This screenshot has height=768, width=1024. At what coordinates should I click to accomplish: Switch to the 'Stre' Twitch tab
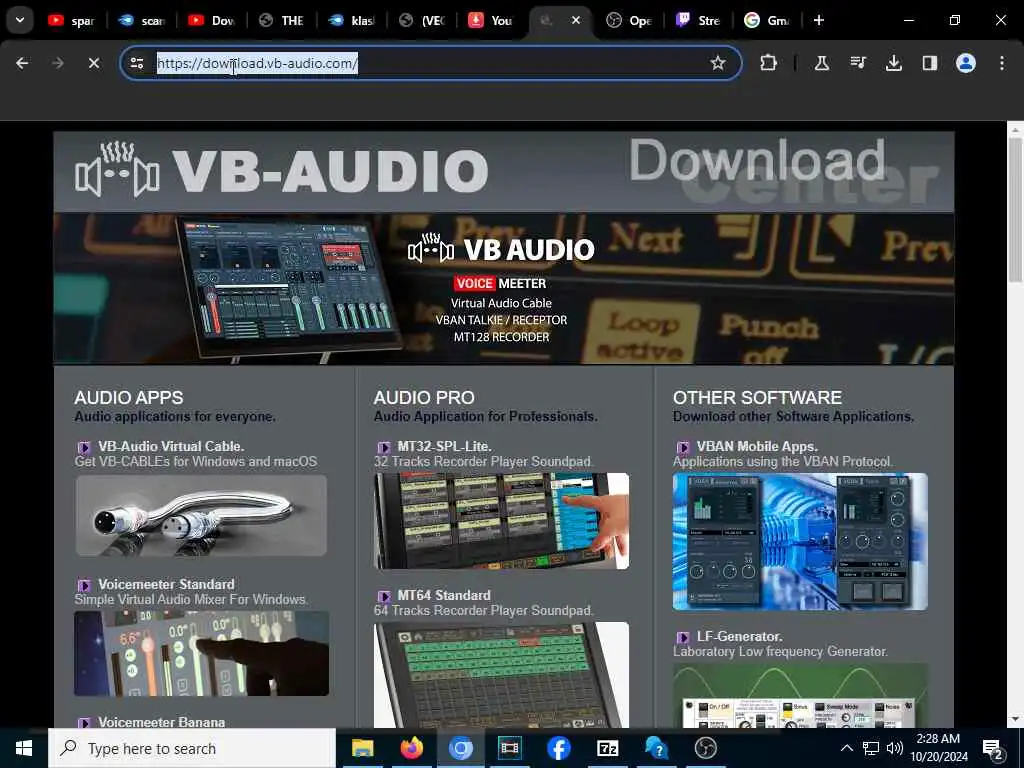699,20
